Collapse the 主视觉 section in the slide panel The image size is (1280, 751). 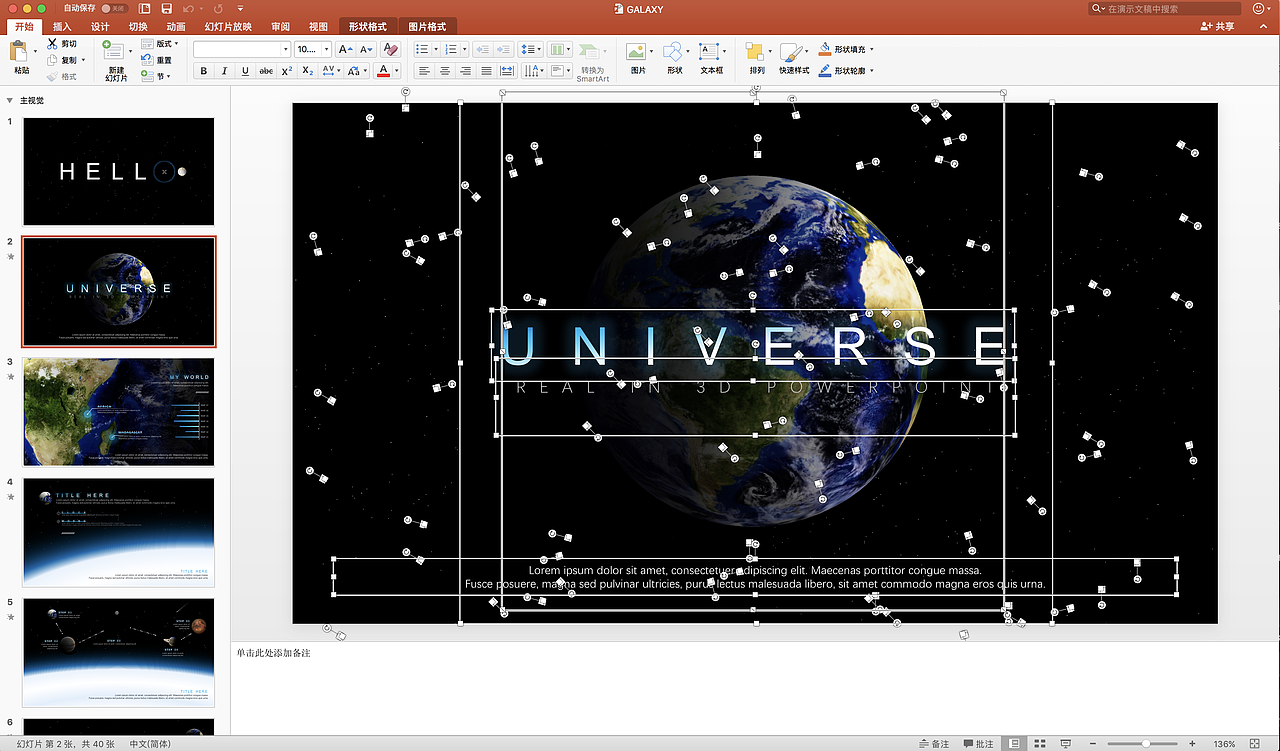coord(9,100)
